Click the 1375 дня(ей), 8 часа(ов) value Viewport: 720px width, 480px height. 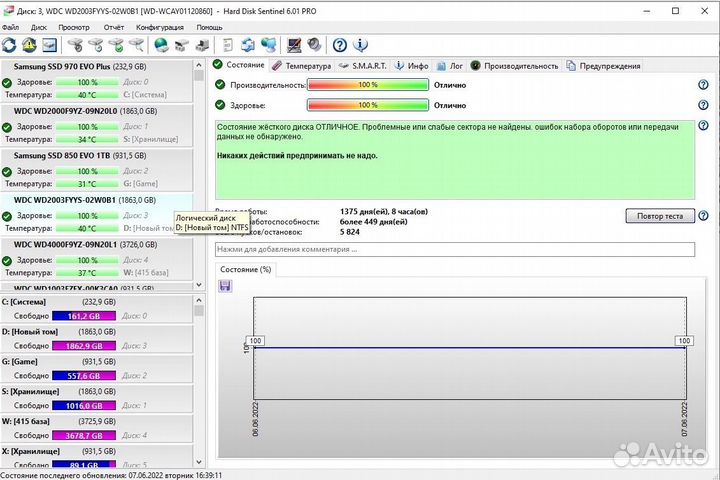pyautogui.click(x=384, y=212)
